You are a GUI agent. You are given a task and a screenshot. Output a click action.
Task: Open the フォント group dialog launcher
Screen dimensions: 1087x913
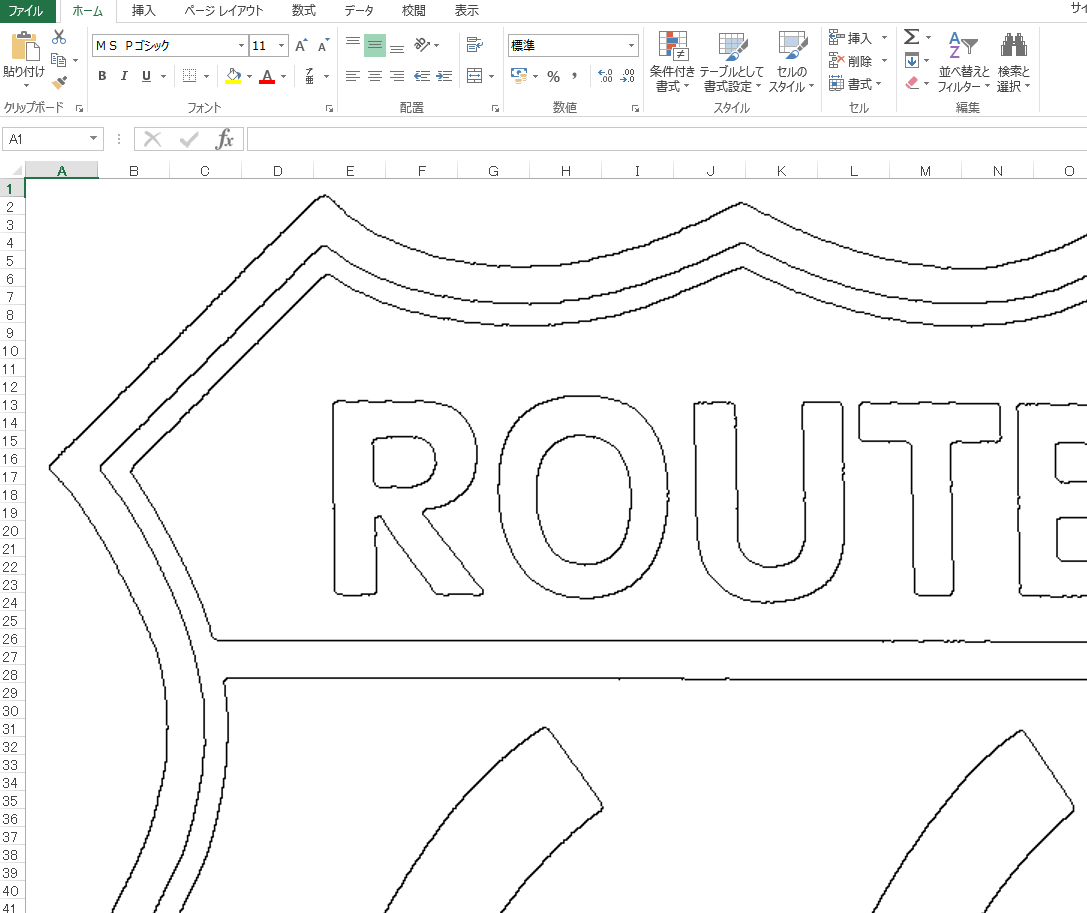coord(329,108)
